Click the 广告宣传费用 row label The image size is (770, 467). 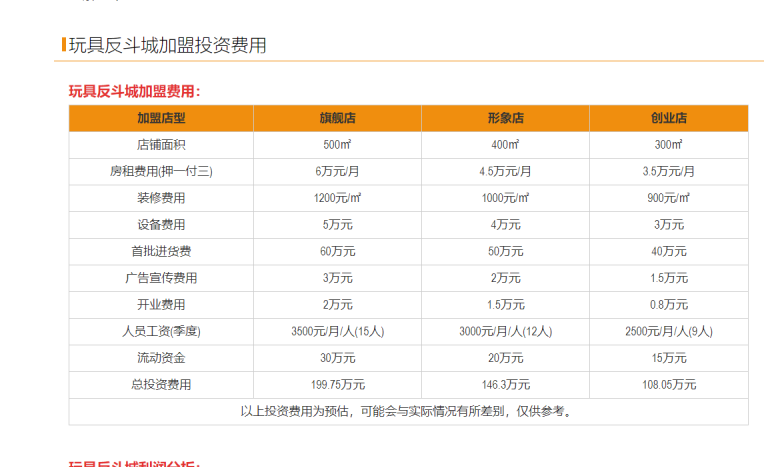tap(161, 278)
